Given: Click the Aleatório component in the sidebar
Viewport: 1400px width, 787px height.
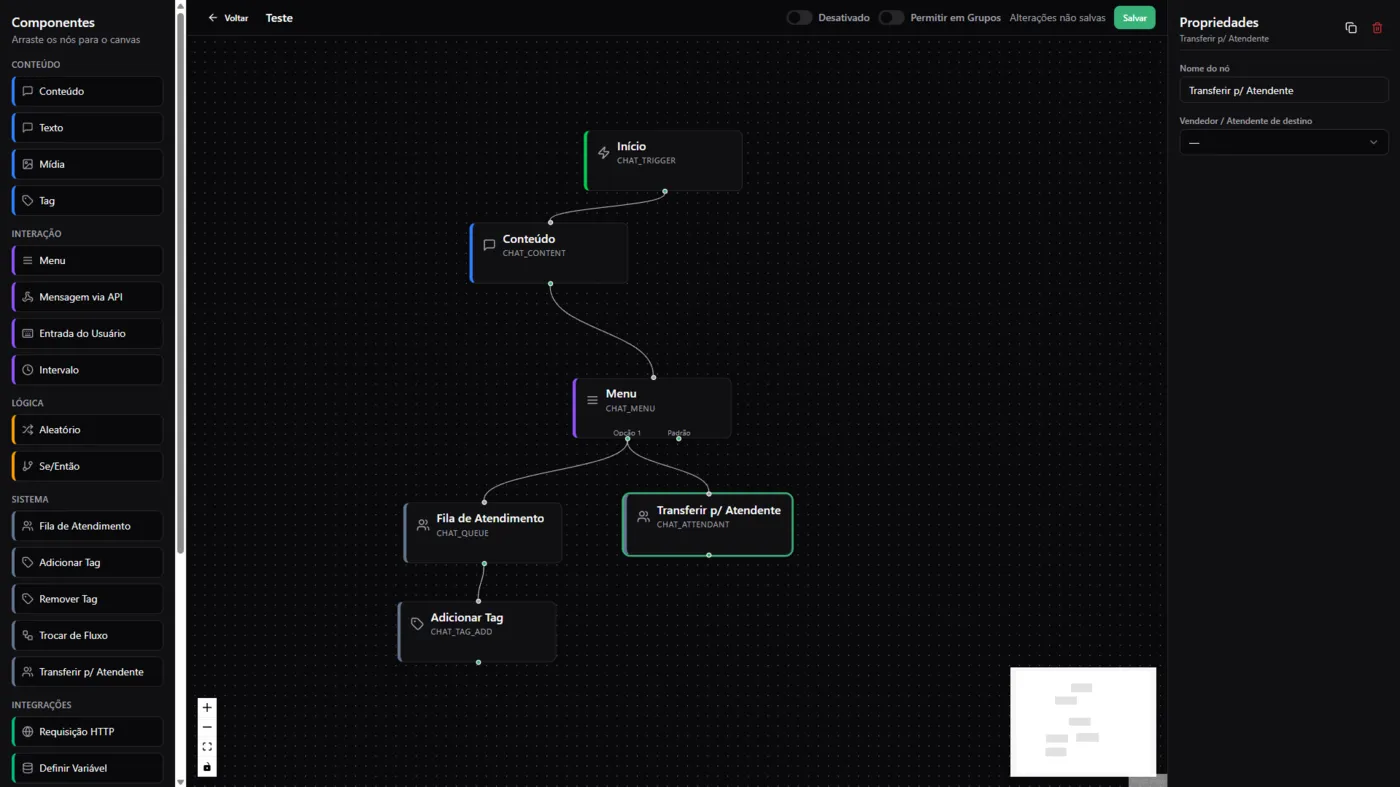Looking at the screenshot, I should 88,430.
